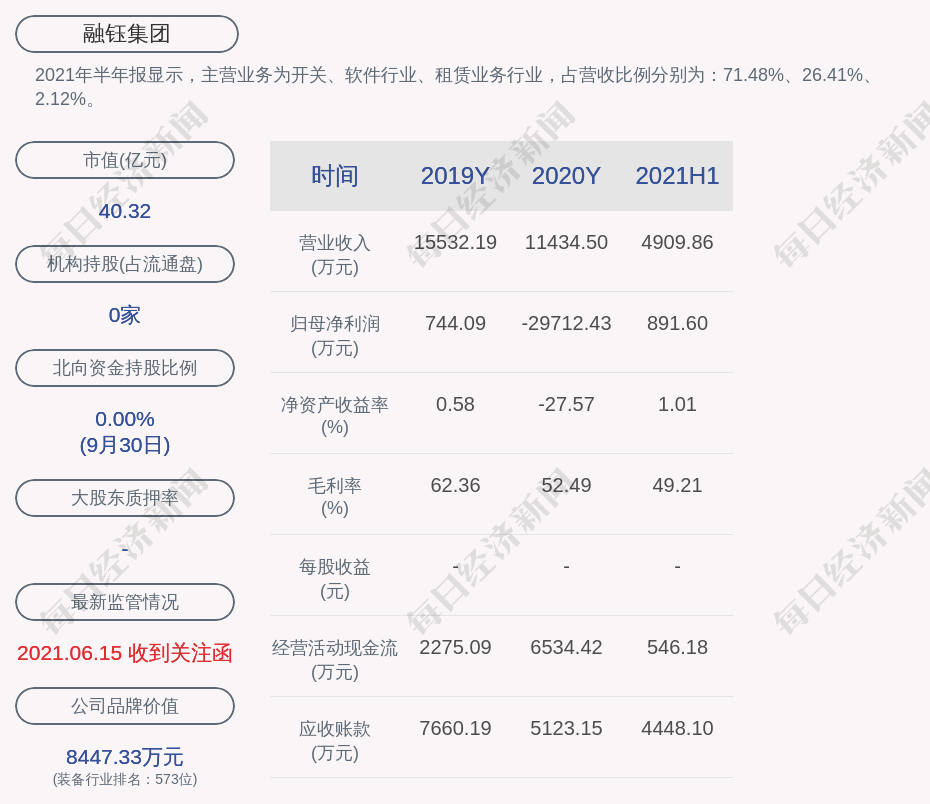The height and width of the screenshot is (804, 930).
Task: Click the red 2021.06.15 收到关注函 notice
Action: tap(125, 653)
